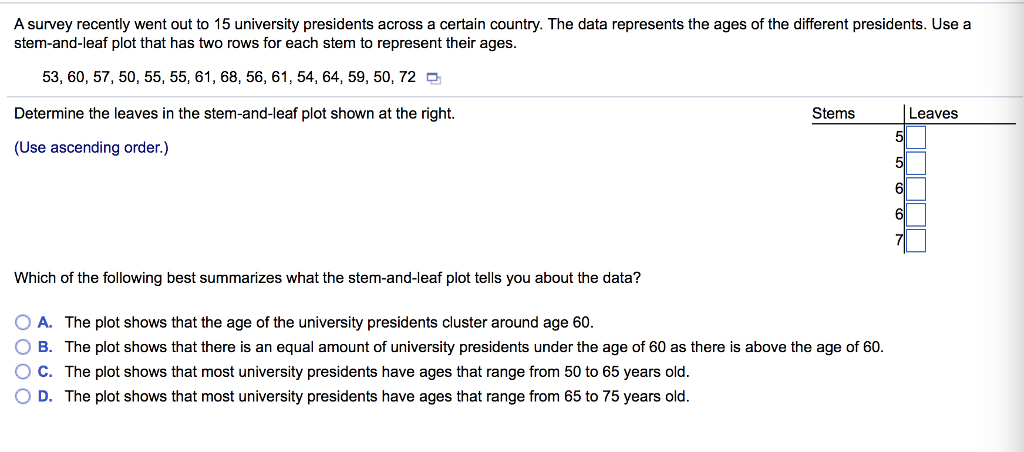The width and height of the screenshot is (1024, 452).
Task: Select the leaf field in the second stem 6 row
Action: (916, 214)
